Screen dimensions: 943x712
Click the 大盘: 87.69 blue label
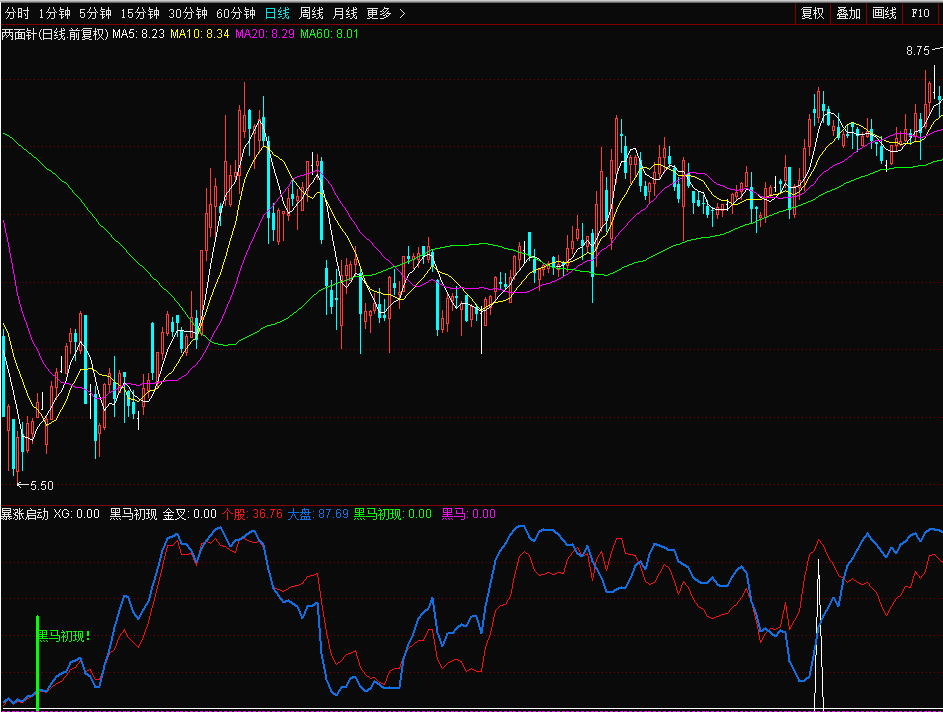(318, 514)
